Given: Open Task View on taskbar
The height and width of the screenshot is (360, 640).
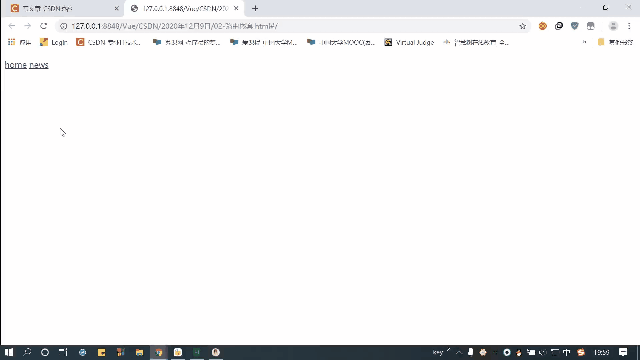Looking at the screenshot, I should (63, 352).
